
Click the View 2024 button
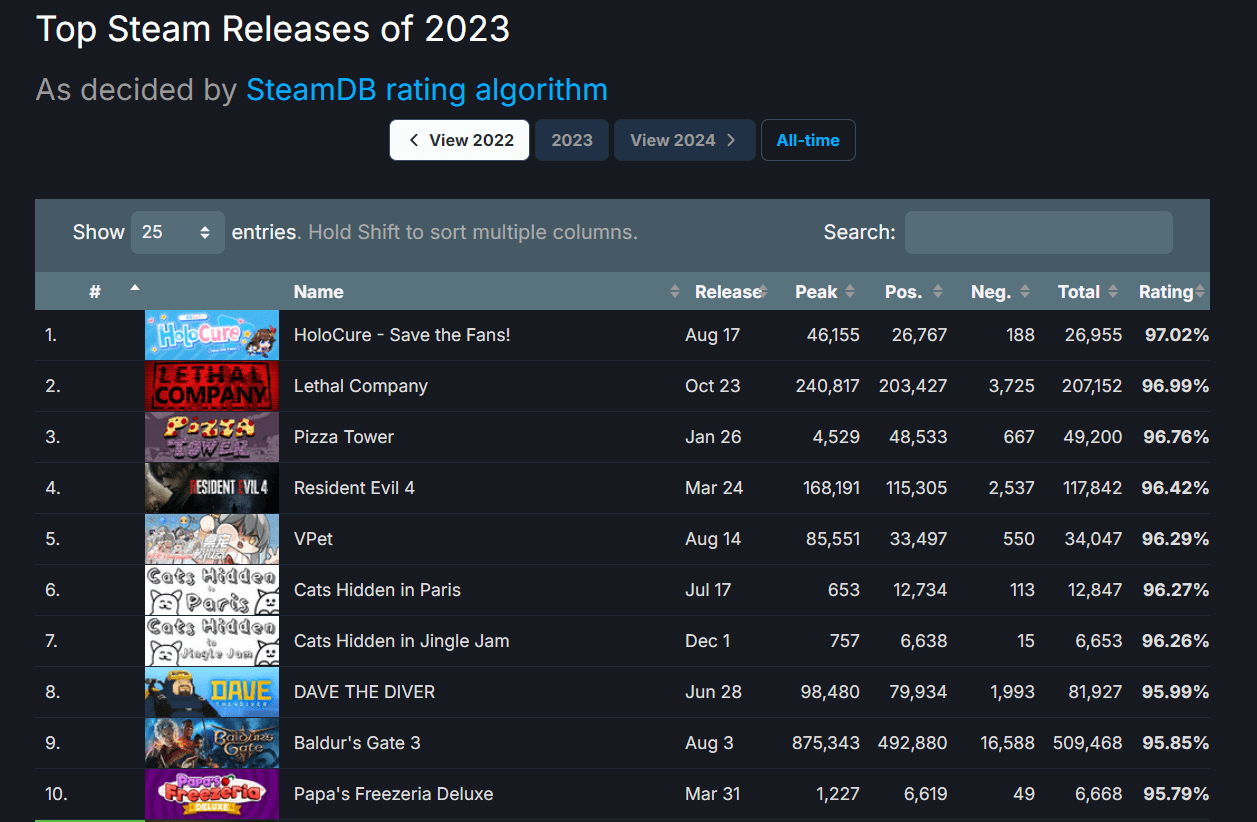click(x=684, y=140)
